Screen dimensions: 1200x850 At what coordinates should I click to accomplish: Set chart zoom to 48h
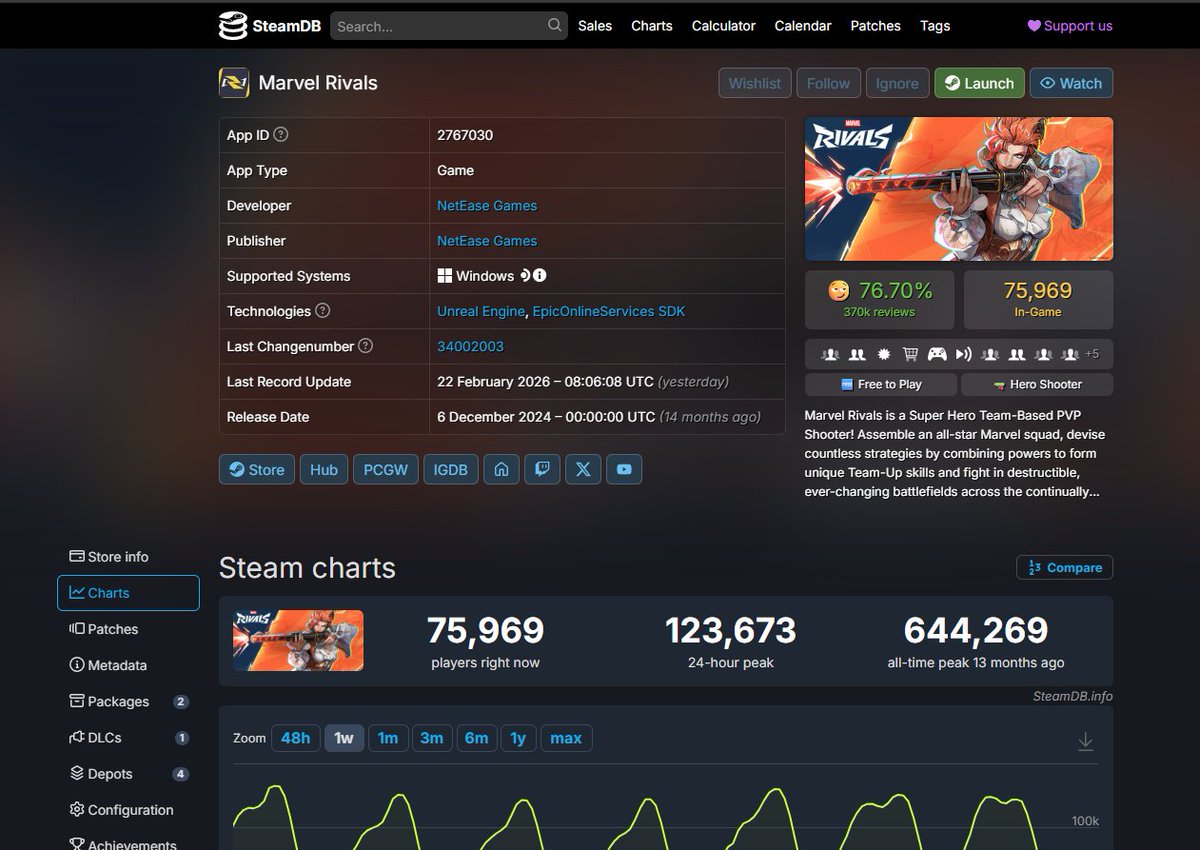coord(295,738)
